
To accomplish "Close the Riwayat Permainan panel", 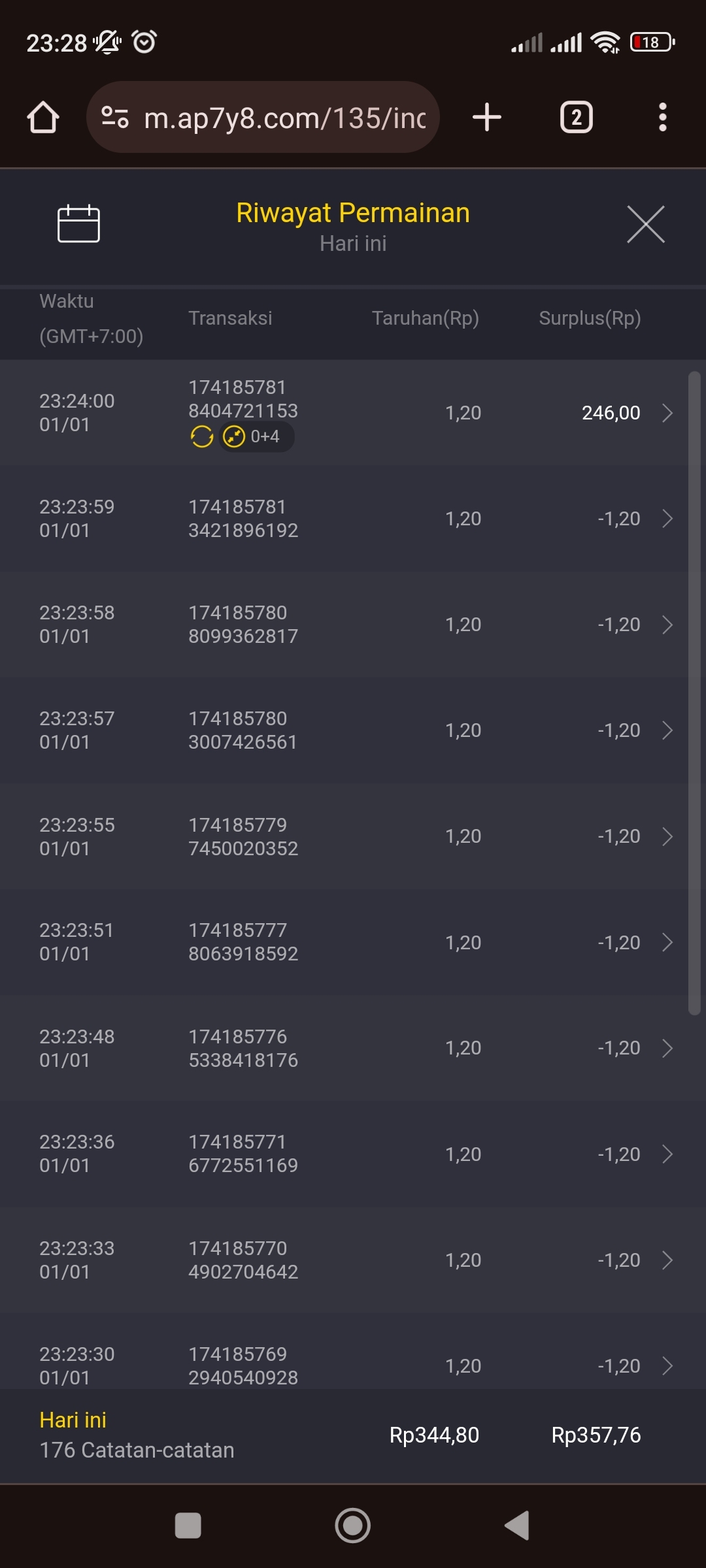I will 645,224.
